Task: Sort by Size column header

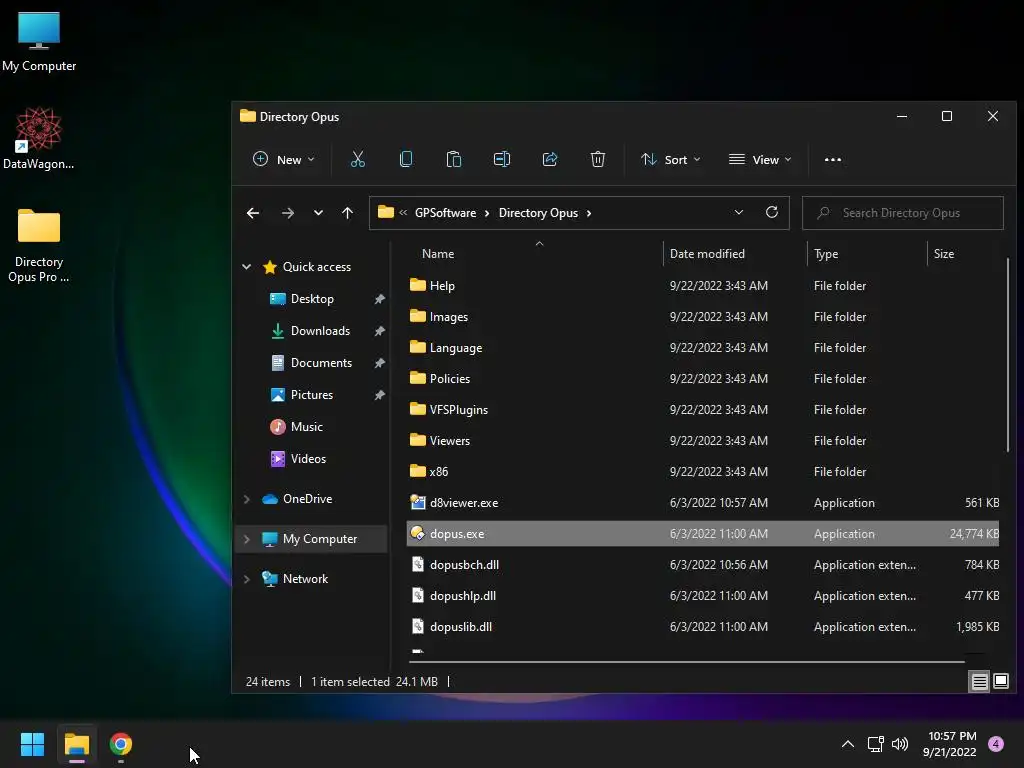Action: click(964, 253)
